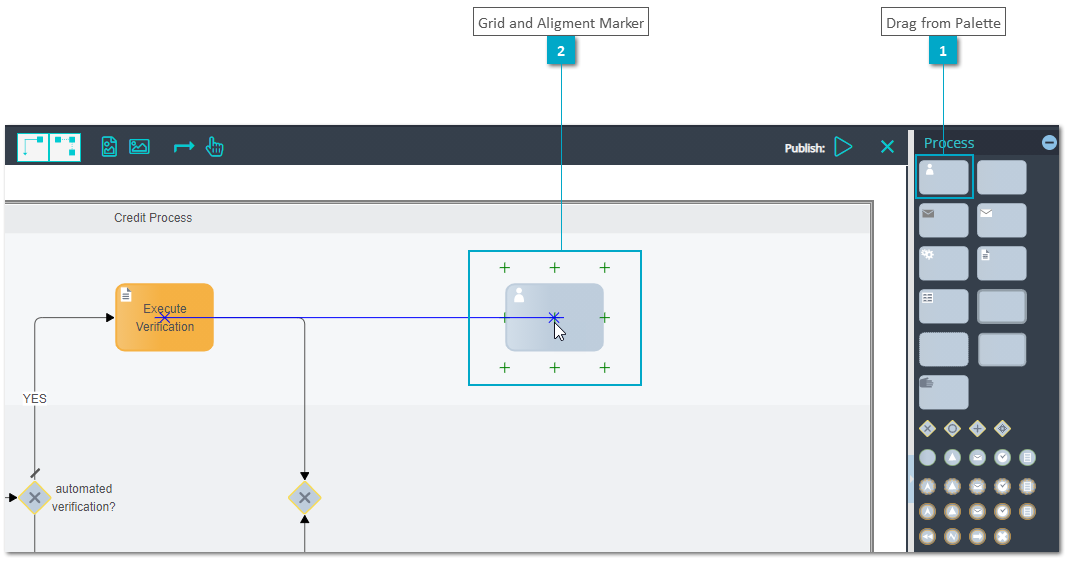Pick the event-based gateway in palette
This screenshot has height=561, width=1068.
1002,428
